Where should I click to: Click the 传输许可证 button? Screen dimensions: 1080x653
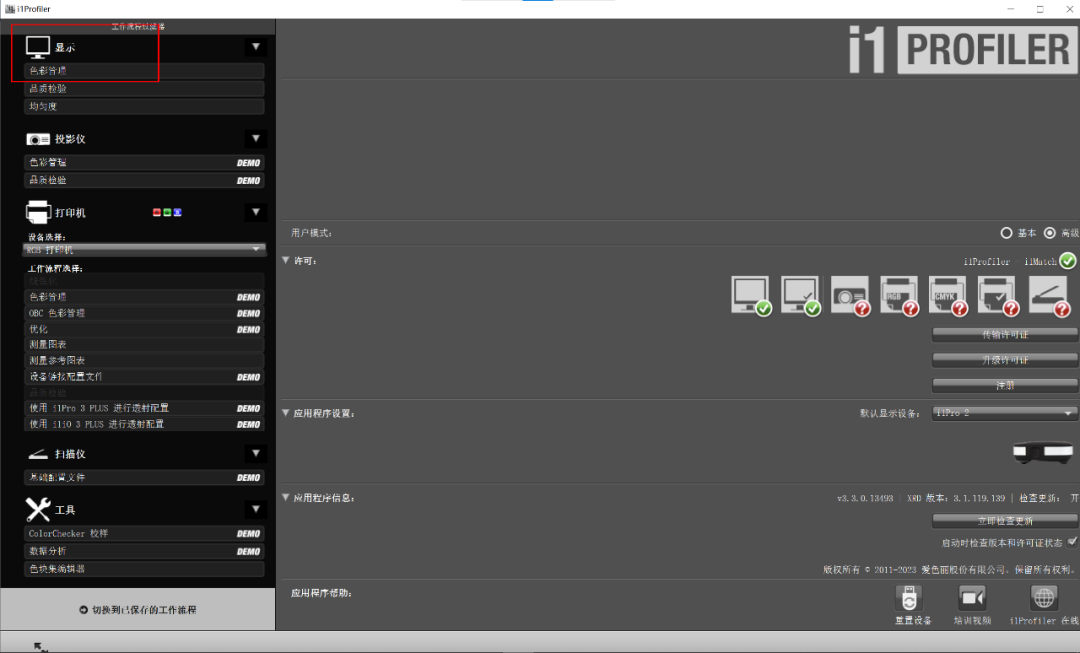pos(1005,335)
